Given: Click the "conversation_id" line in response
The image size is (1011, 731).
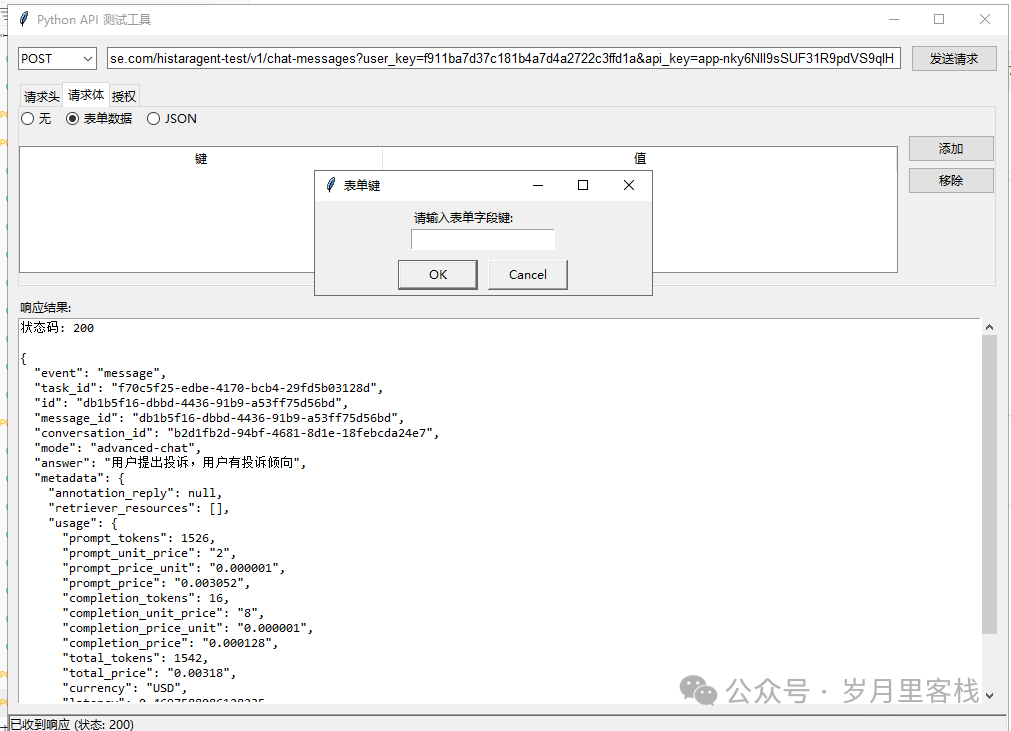Looking at the screenshot, I should coord(237,433).
